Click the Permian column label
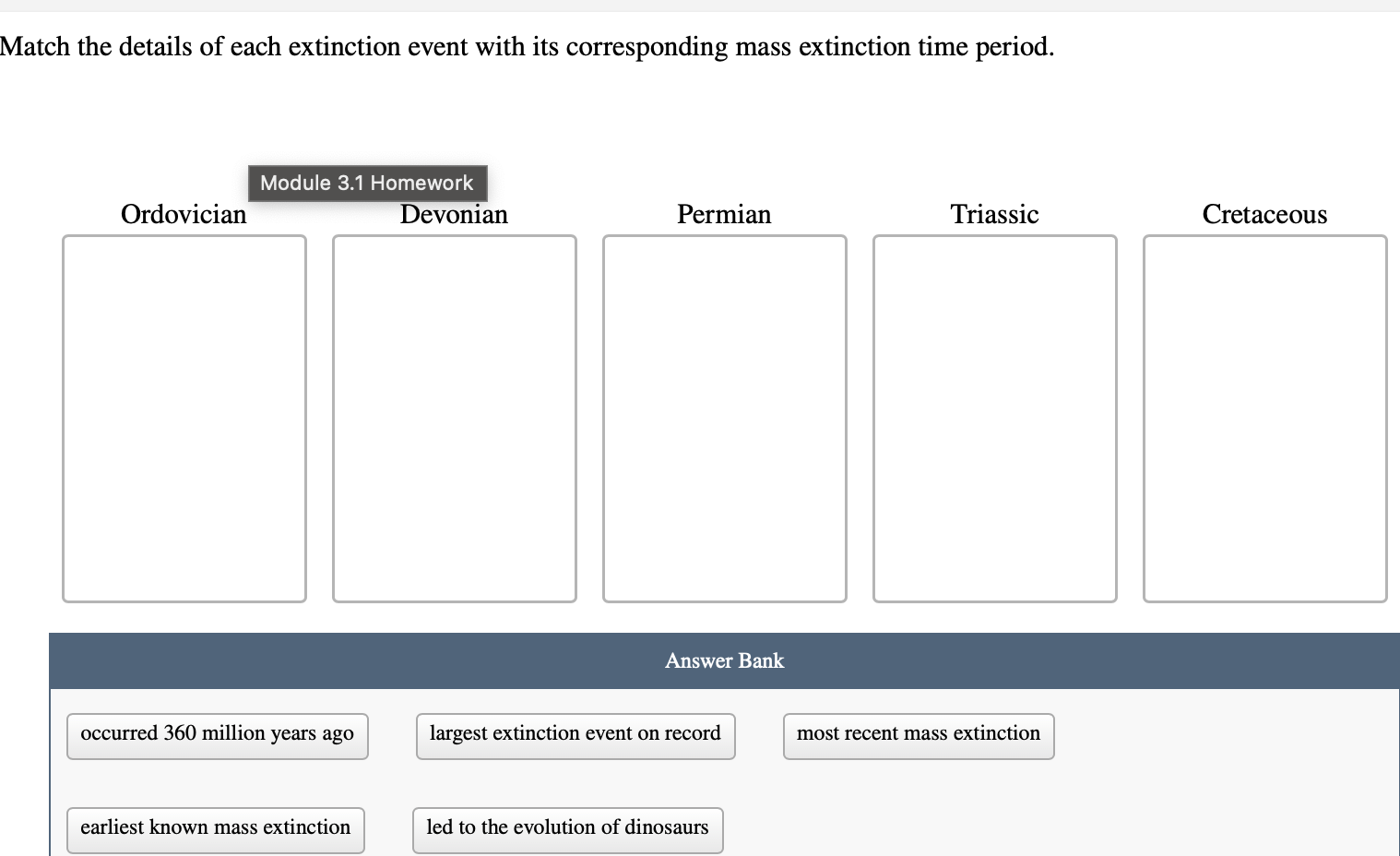 point(724,214)
